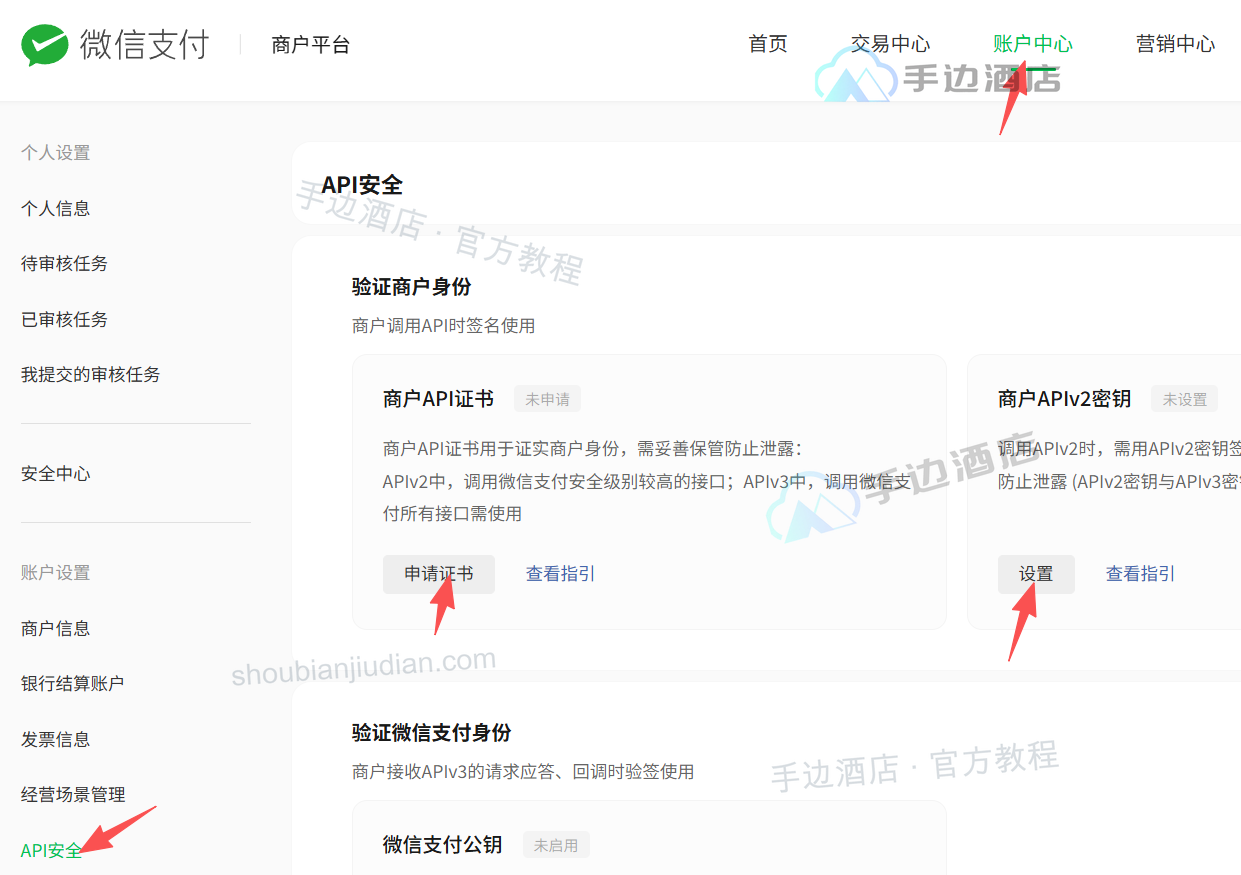Image resolution: width=1241 pixels, height=875 pixels.
Task: Open 查看指引 link for 商户API证书
Action: (x=561, y=574)
